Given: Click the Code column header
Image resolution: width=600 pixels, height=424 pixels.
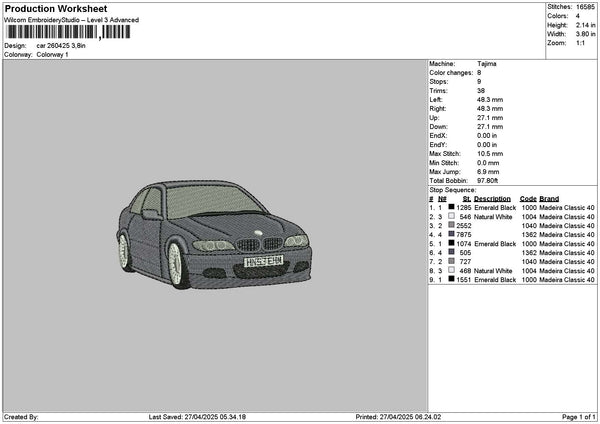Looking at the screenshot, I should tap(528, 198).
